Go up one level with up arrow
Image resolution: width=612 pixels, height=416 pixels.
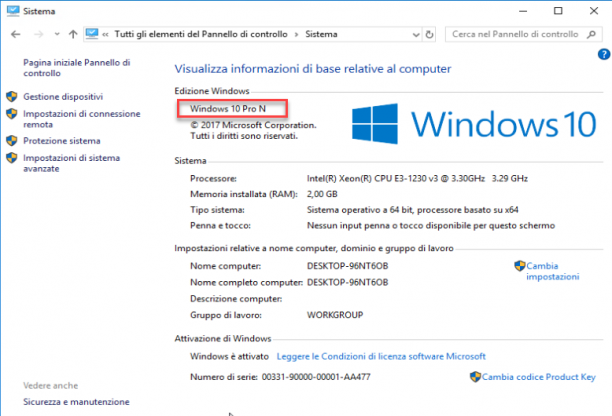(73, 34)
